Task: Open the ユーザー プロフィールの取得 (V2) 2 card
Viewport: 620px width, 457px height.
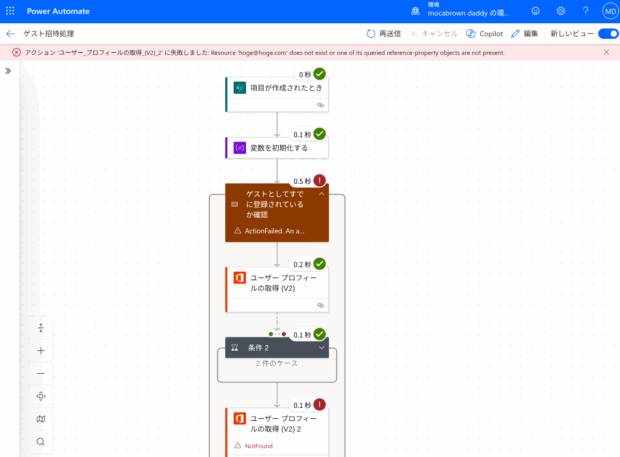Action: (x=277, y=432)
